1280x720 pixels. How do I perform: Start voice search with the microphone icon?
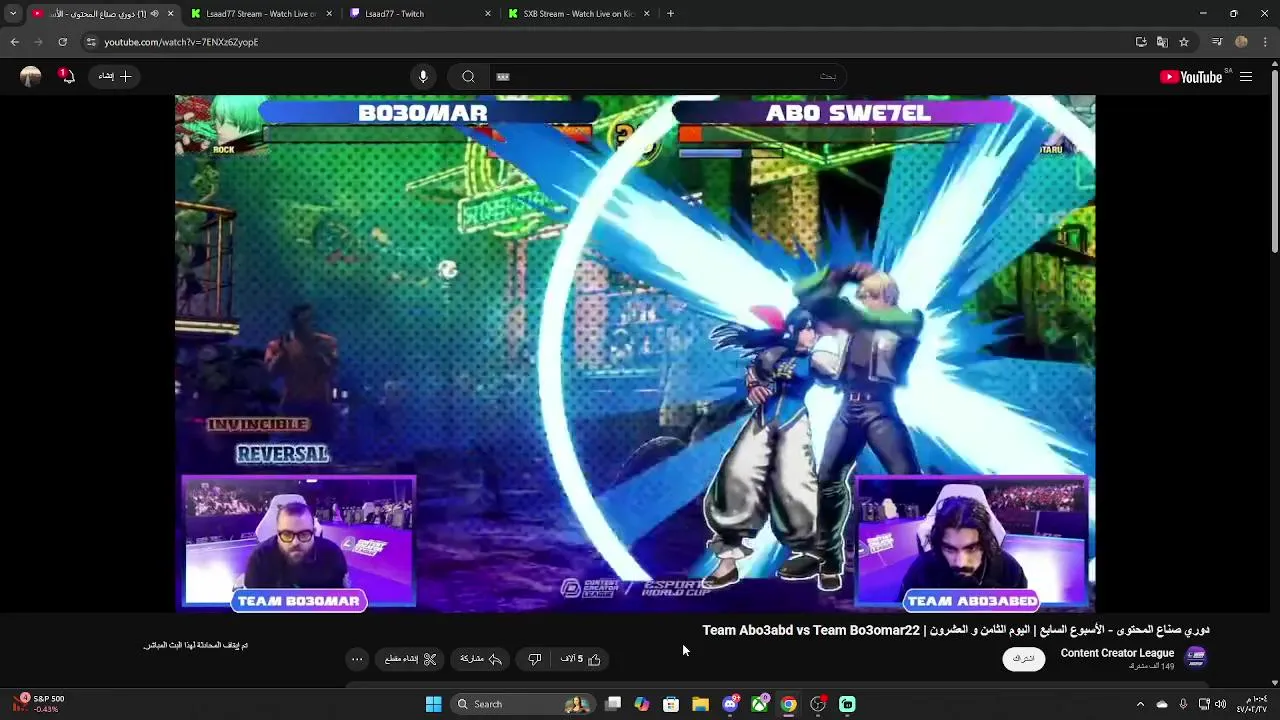423,77
